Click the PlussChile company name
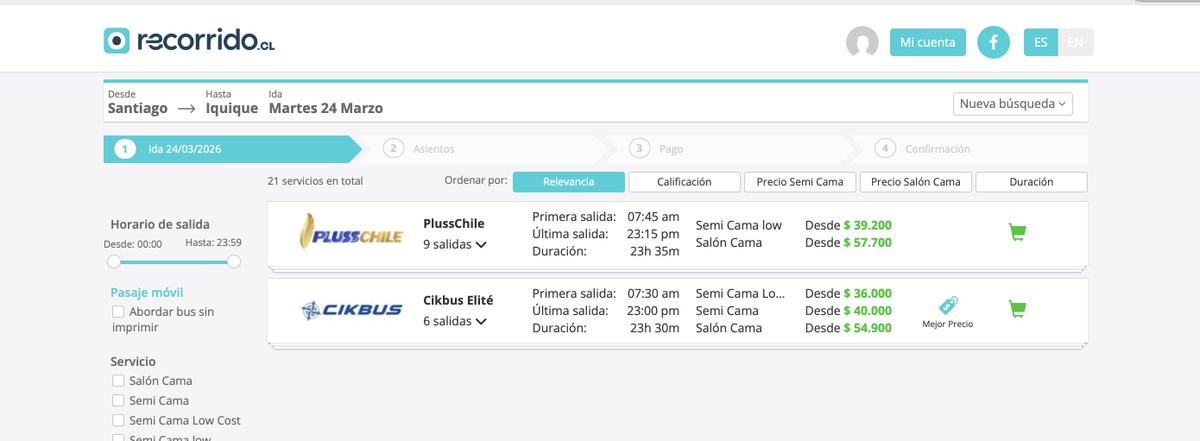The height and width of the screenshot is (441, 1200). coord(454,224)
